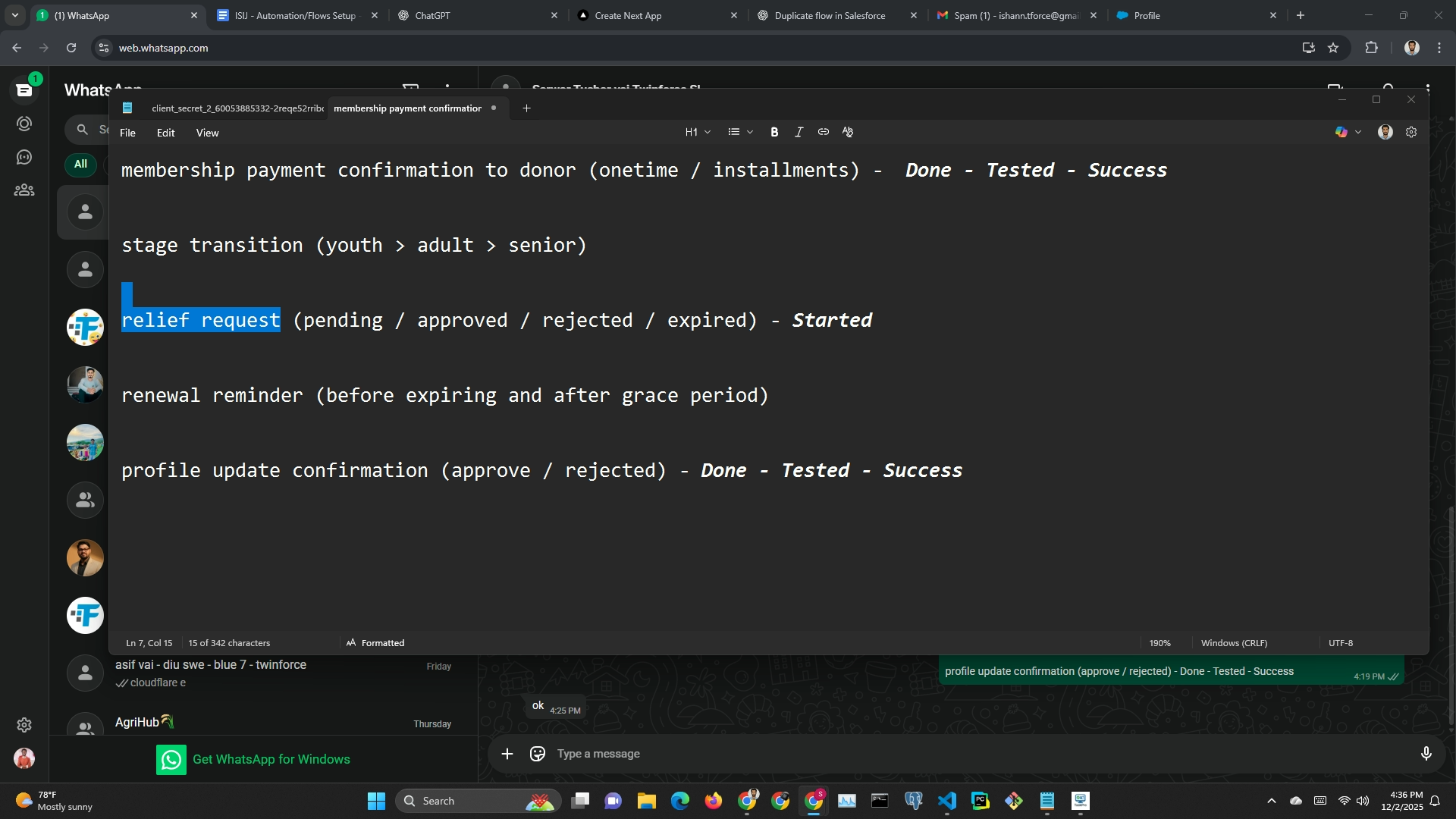Click the clear formatting icon
Screen dimensions: 1456x819
point(848,132)
